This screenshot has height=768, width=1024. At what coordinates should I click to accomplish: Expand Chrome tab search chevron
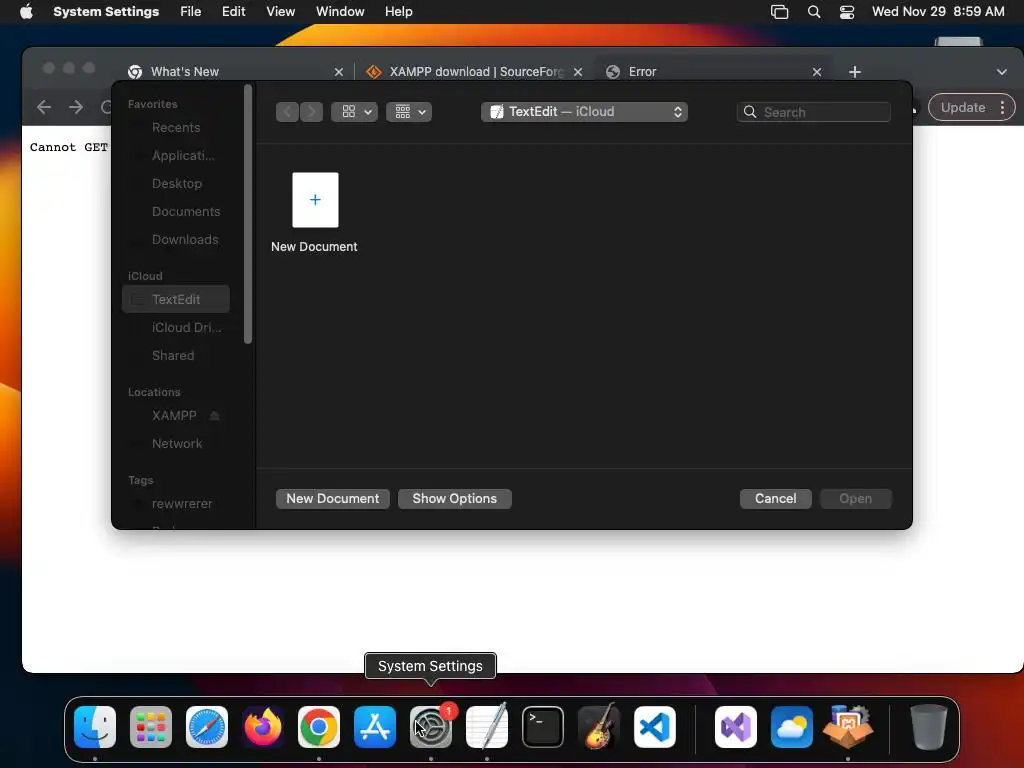click(1002, 72)
